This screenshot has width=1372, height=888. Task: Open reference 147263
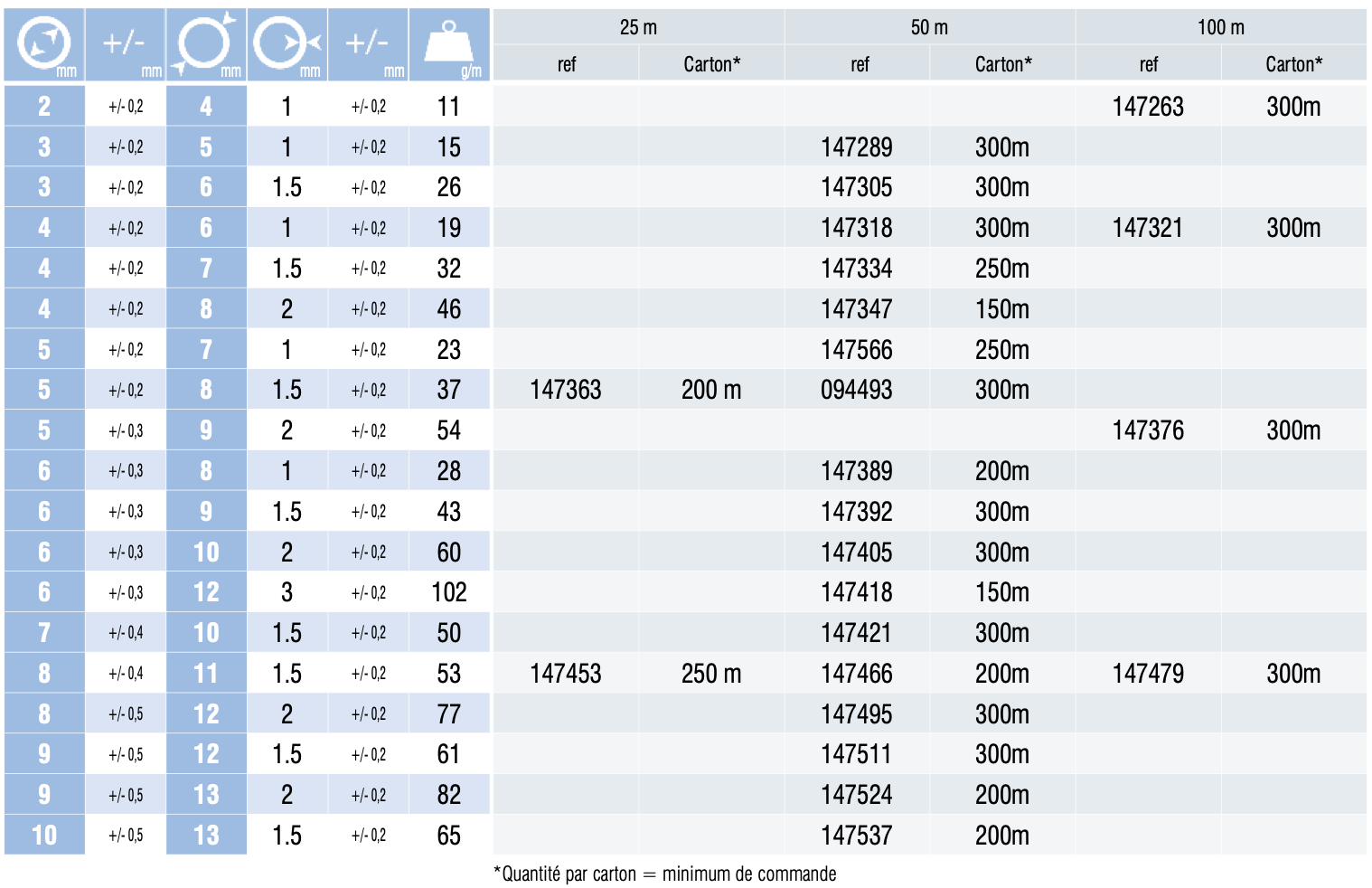point(1147,107)
